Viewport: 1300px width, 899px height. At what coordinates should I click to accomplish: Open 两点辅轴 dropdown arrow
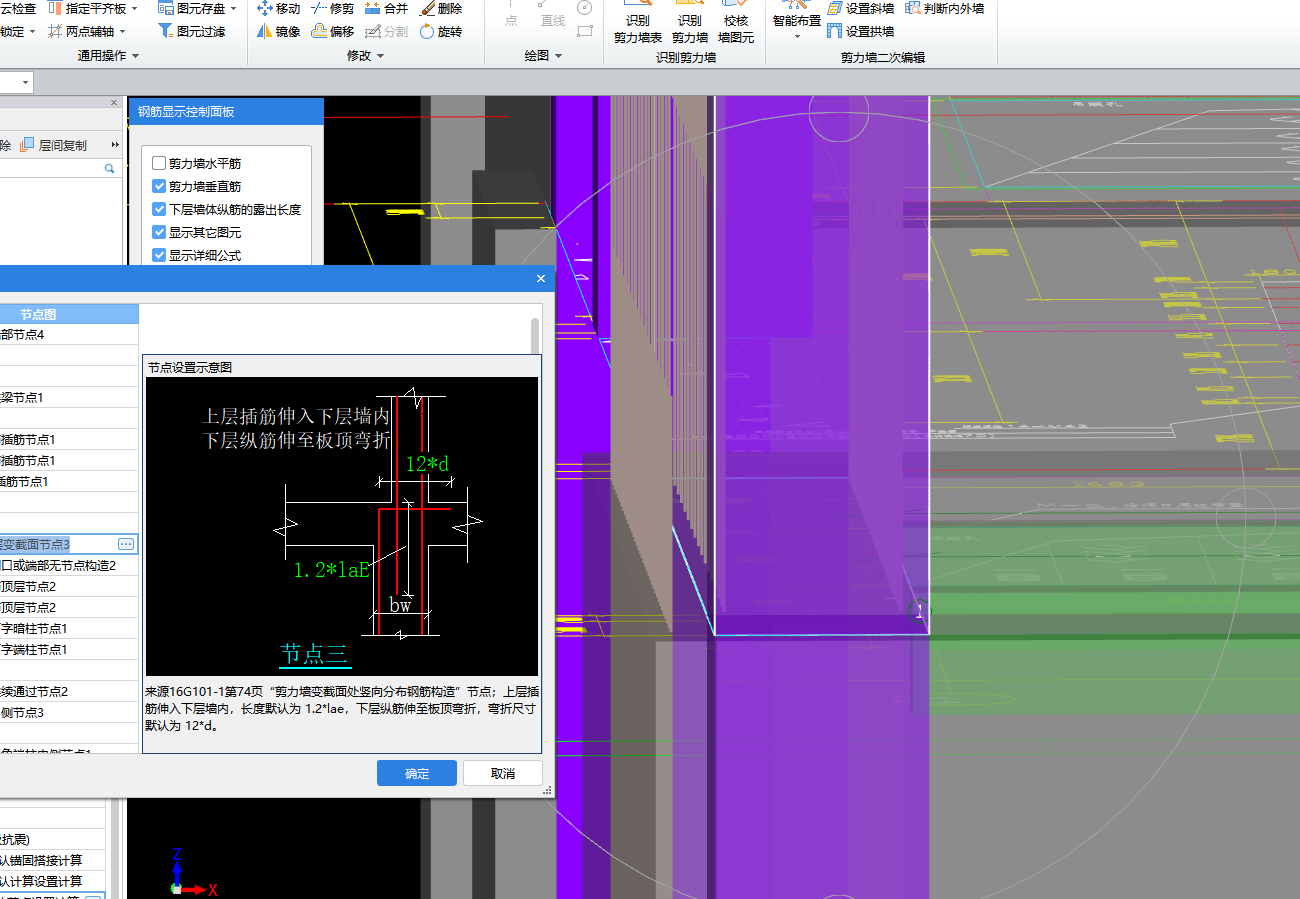(122, 31)
